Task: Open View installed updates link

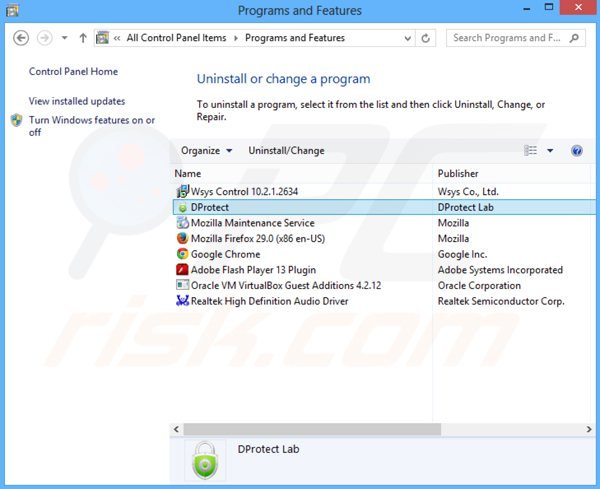Action: pyautogui.click(x=77, y=101)
